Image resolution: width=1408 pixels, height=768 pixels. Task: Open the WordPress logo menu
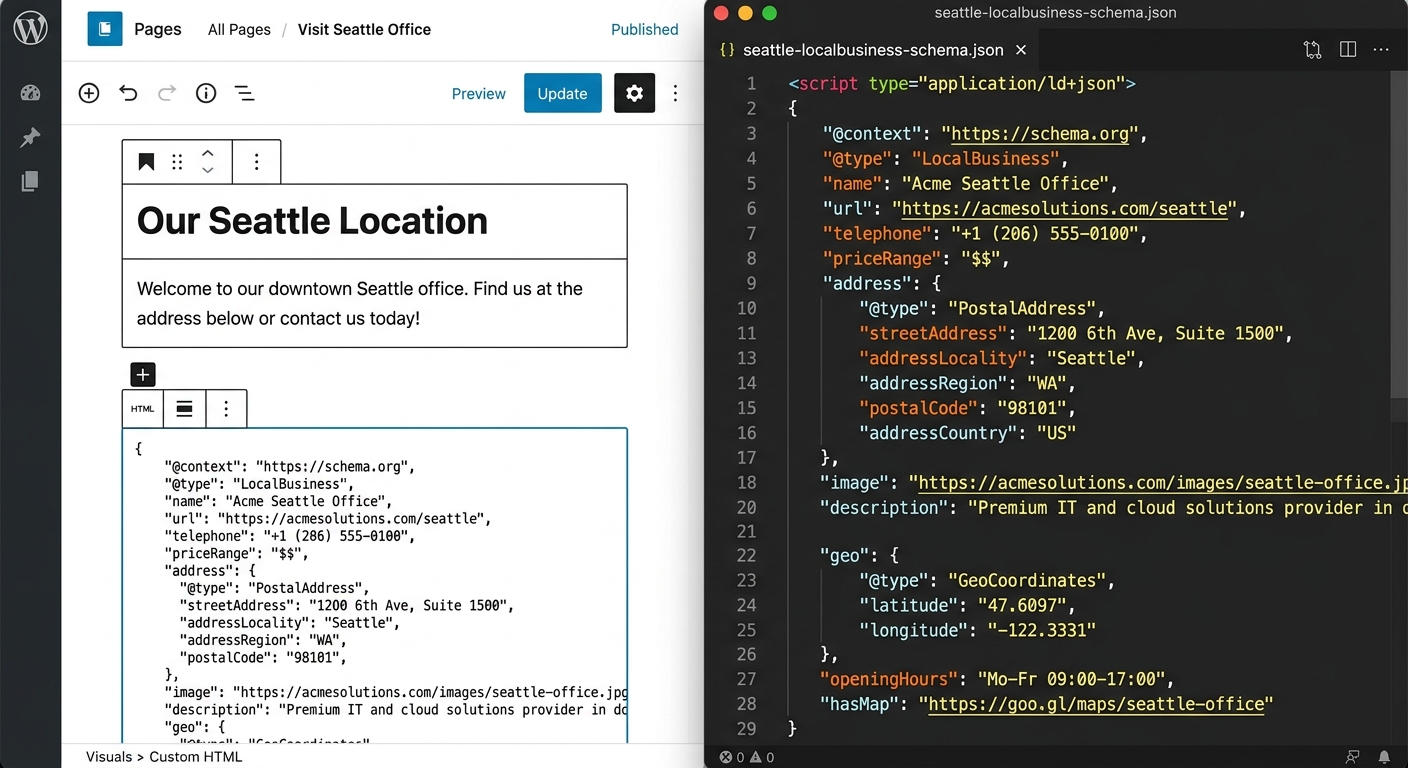(x=30, y=29)
